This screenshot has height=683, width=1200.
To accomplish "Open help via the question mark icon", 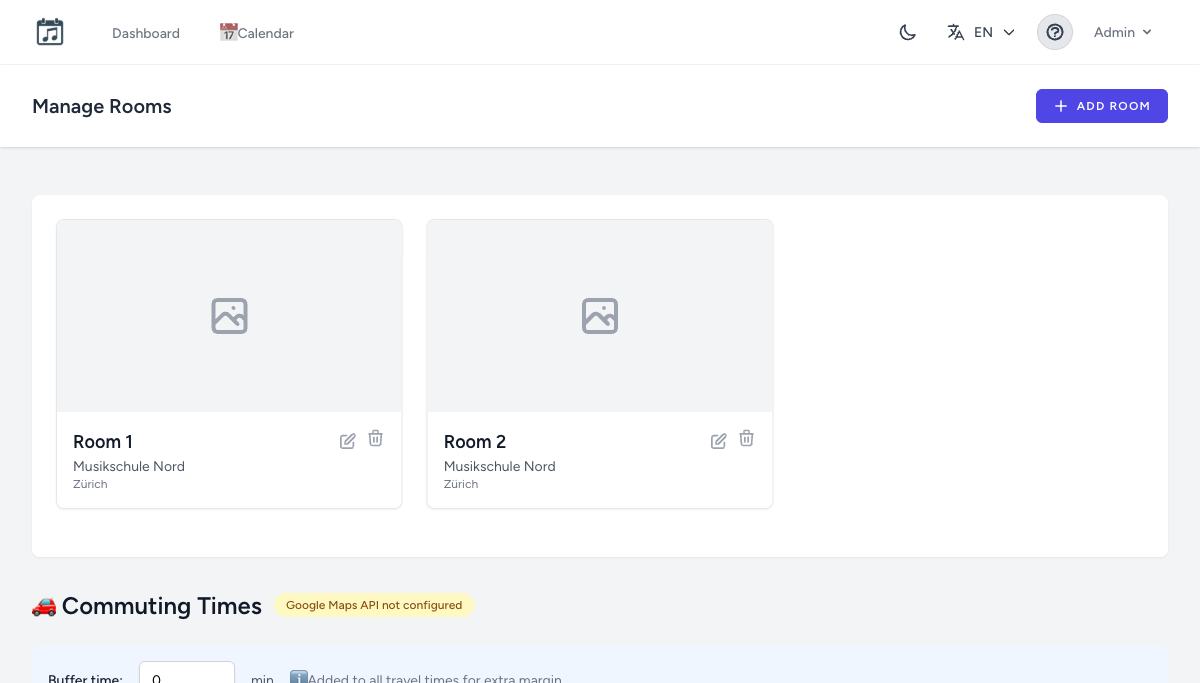I will point(1055,32).
